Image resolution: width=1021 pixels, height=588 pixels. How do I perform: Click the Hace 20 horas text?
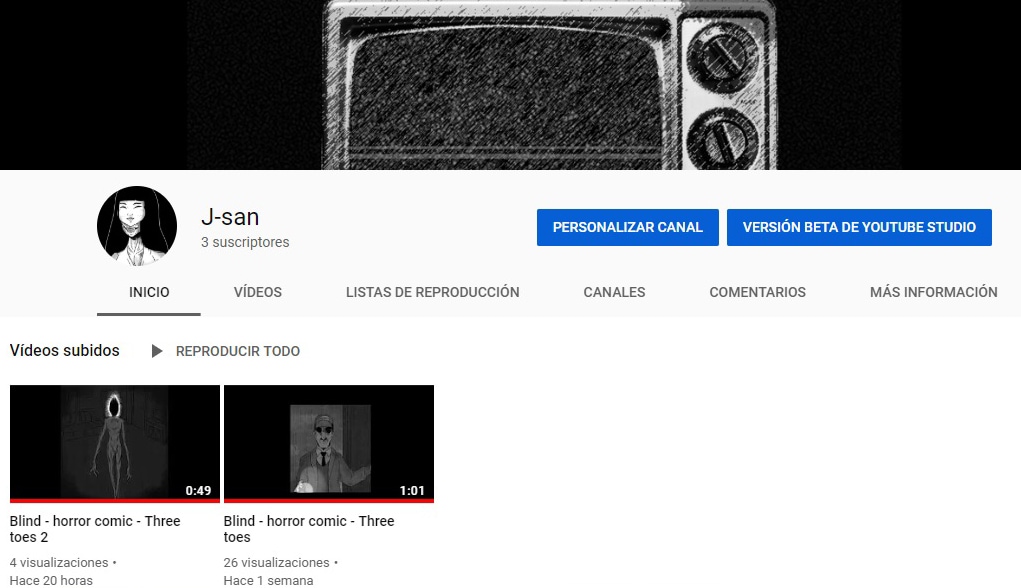51,580
